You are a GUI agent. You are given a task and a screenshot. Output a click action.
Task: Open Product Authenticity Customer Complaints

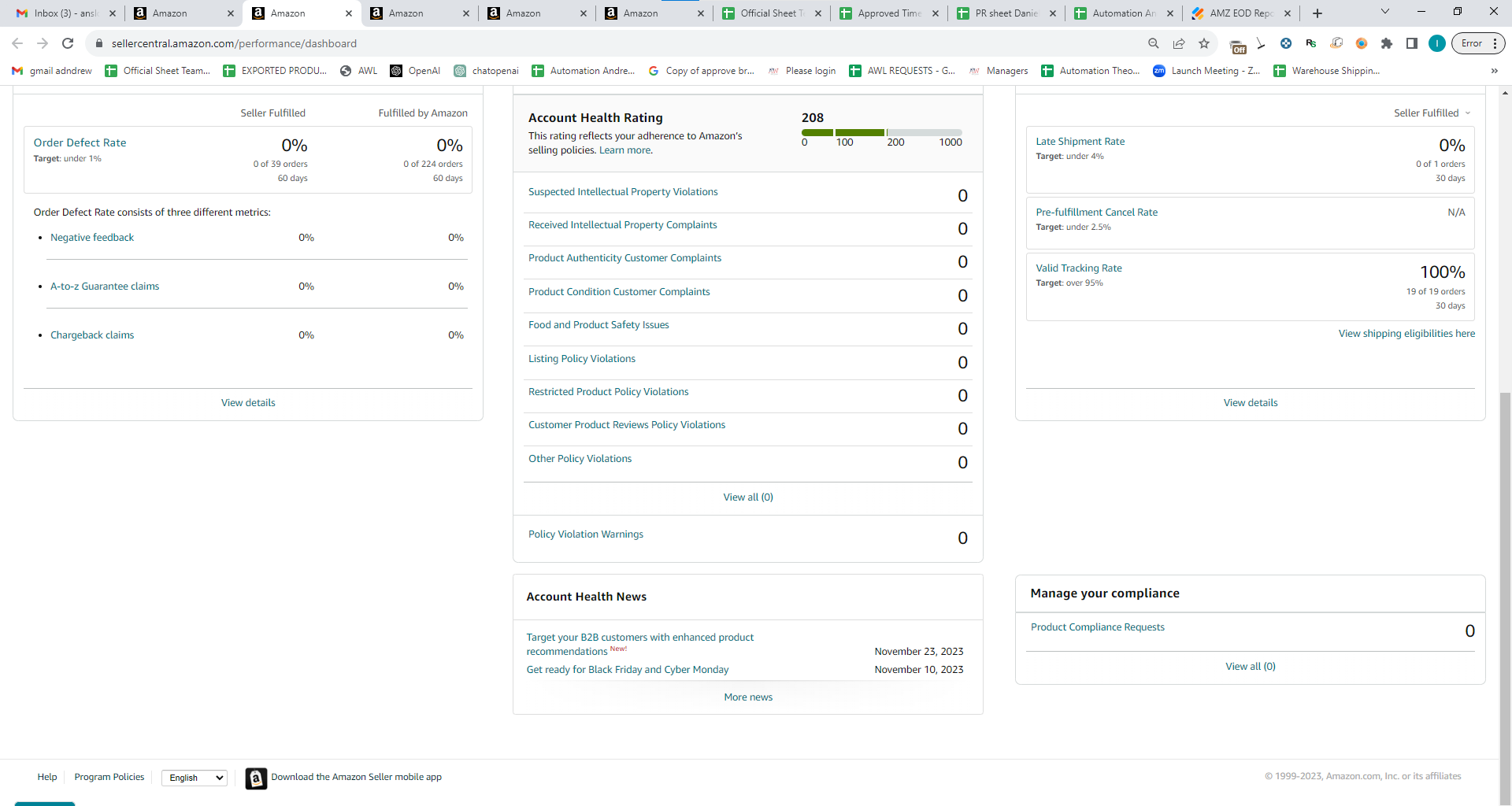point(624,258)
